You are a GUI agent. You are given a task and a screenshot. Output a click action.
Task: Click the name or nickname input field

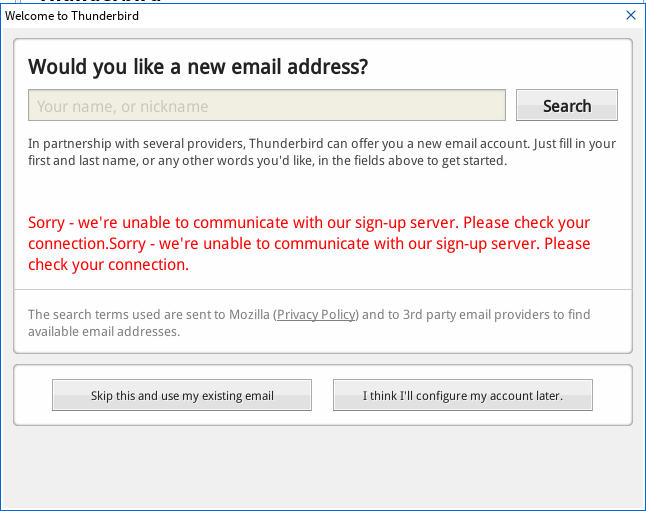point(266,106)
